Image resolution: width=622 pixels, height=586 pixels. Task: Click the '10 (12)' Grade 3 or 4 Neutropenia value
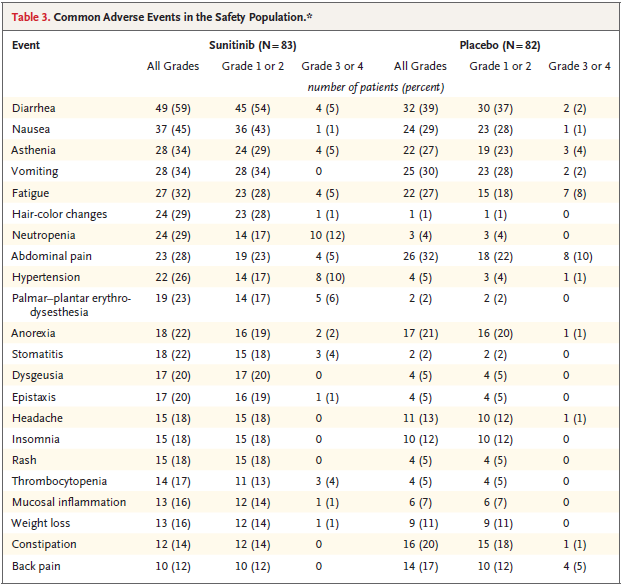pos(327,235)
